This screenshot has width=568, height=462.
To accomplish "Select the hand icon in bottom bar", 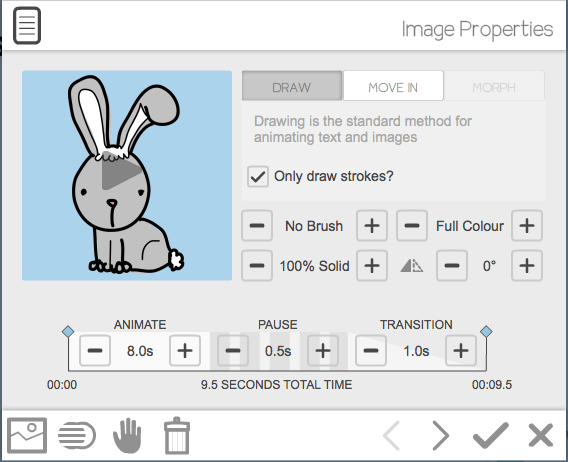I will click(x=127, y=435).
